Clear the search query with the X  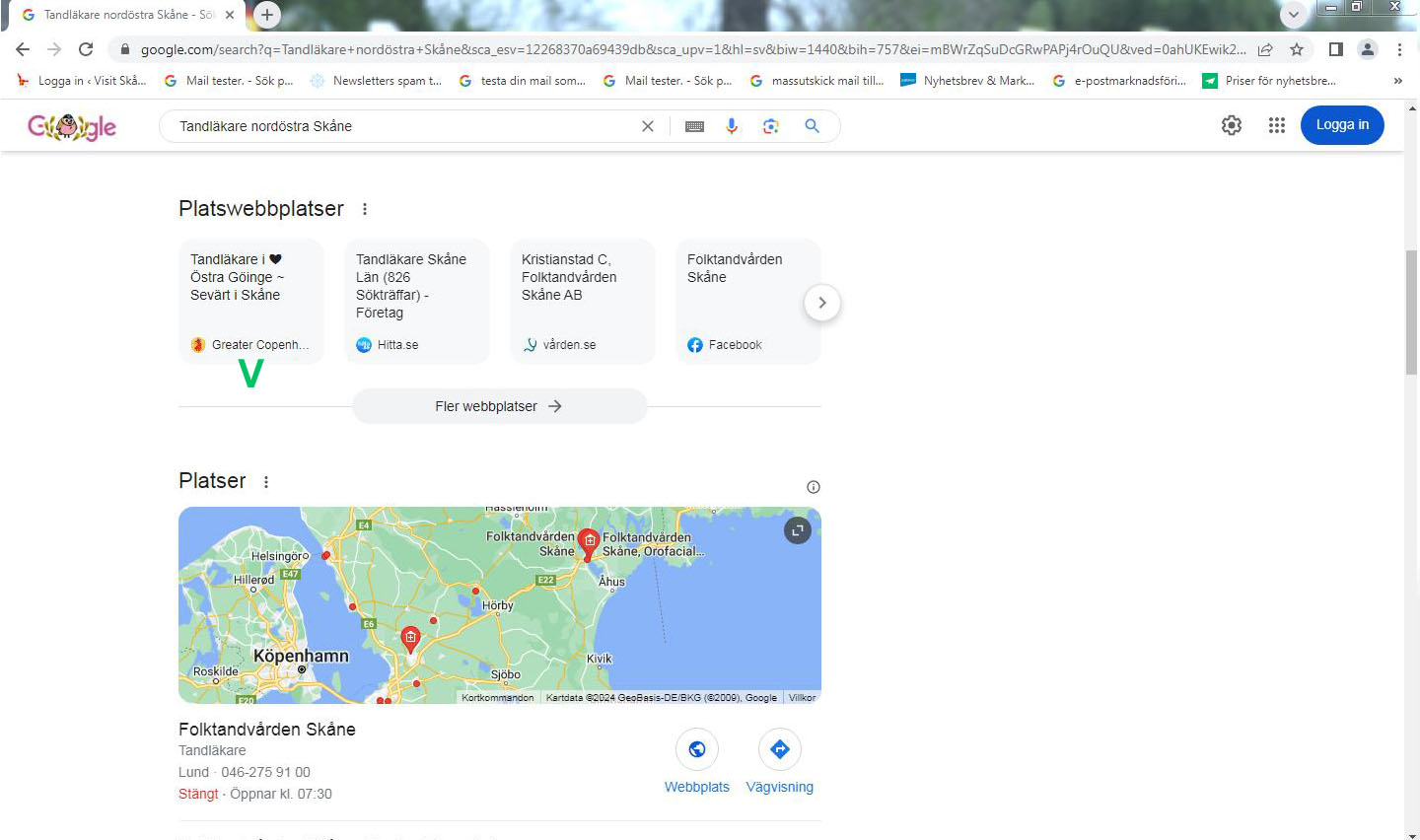648,126
